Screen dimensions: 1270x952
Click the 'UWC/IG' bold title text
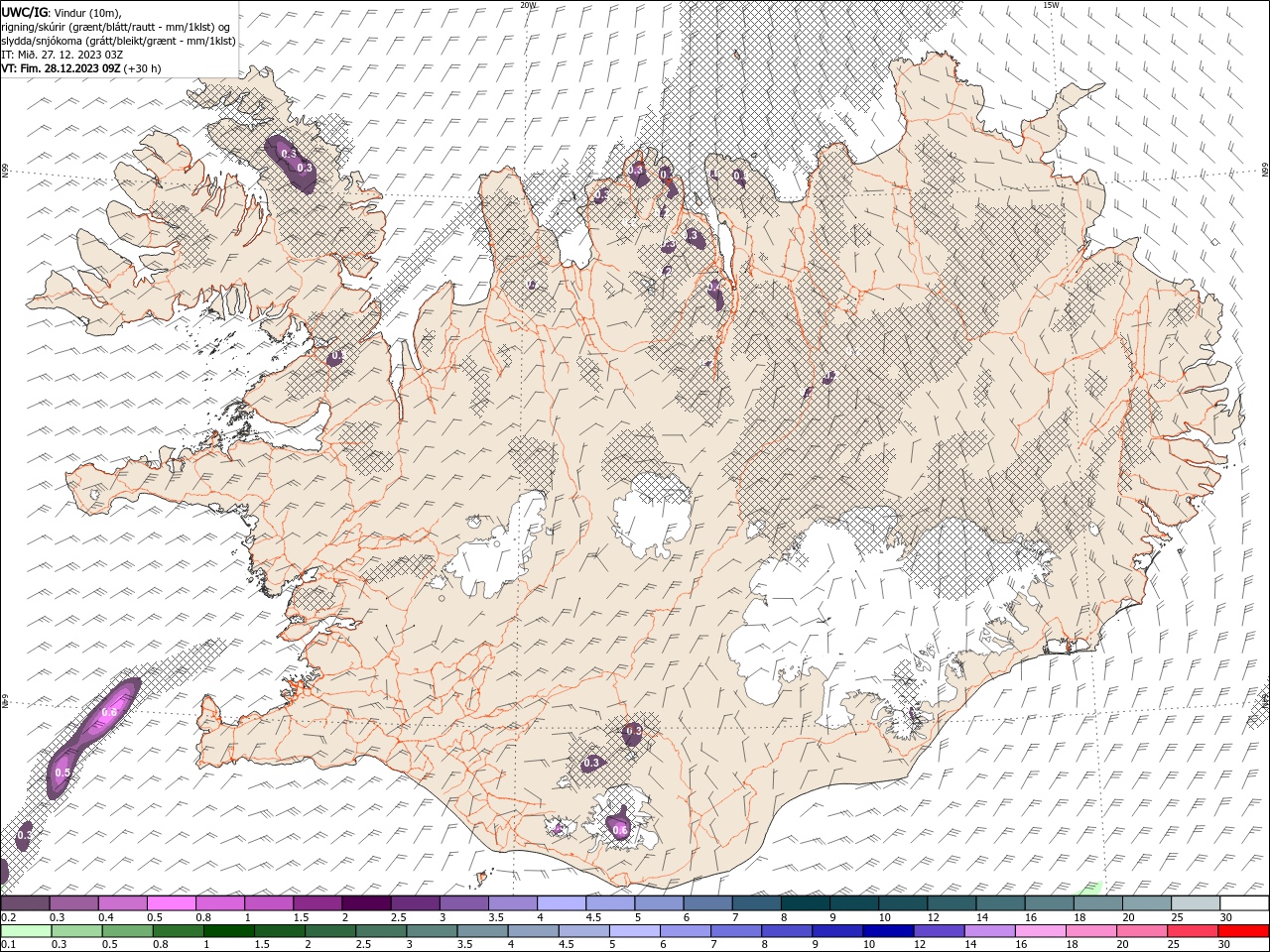coord(26,11)
